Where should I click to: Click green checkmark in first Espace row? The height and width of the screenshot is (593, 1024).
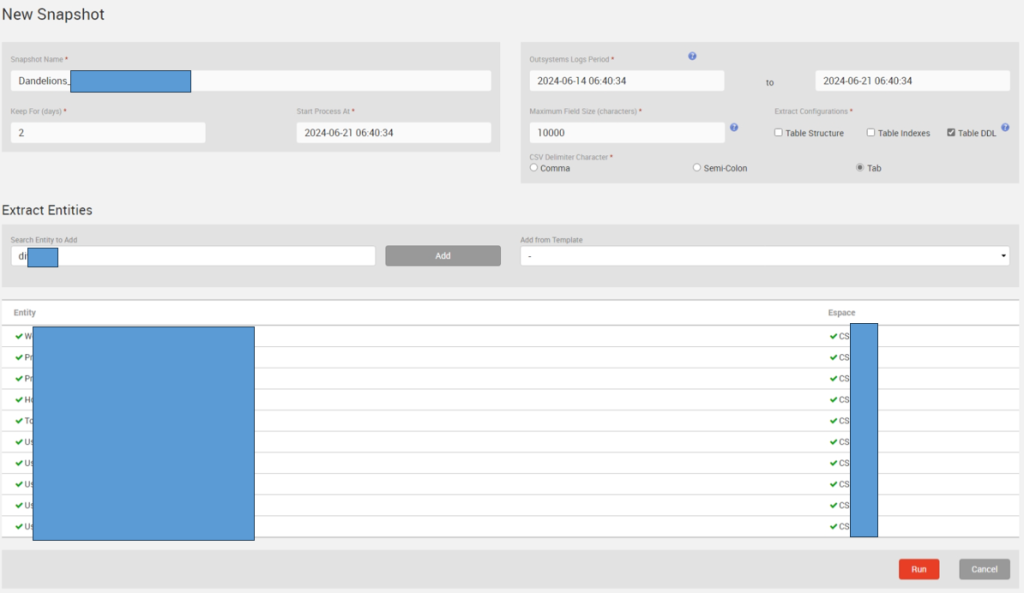834,336
